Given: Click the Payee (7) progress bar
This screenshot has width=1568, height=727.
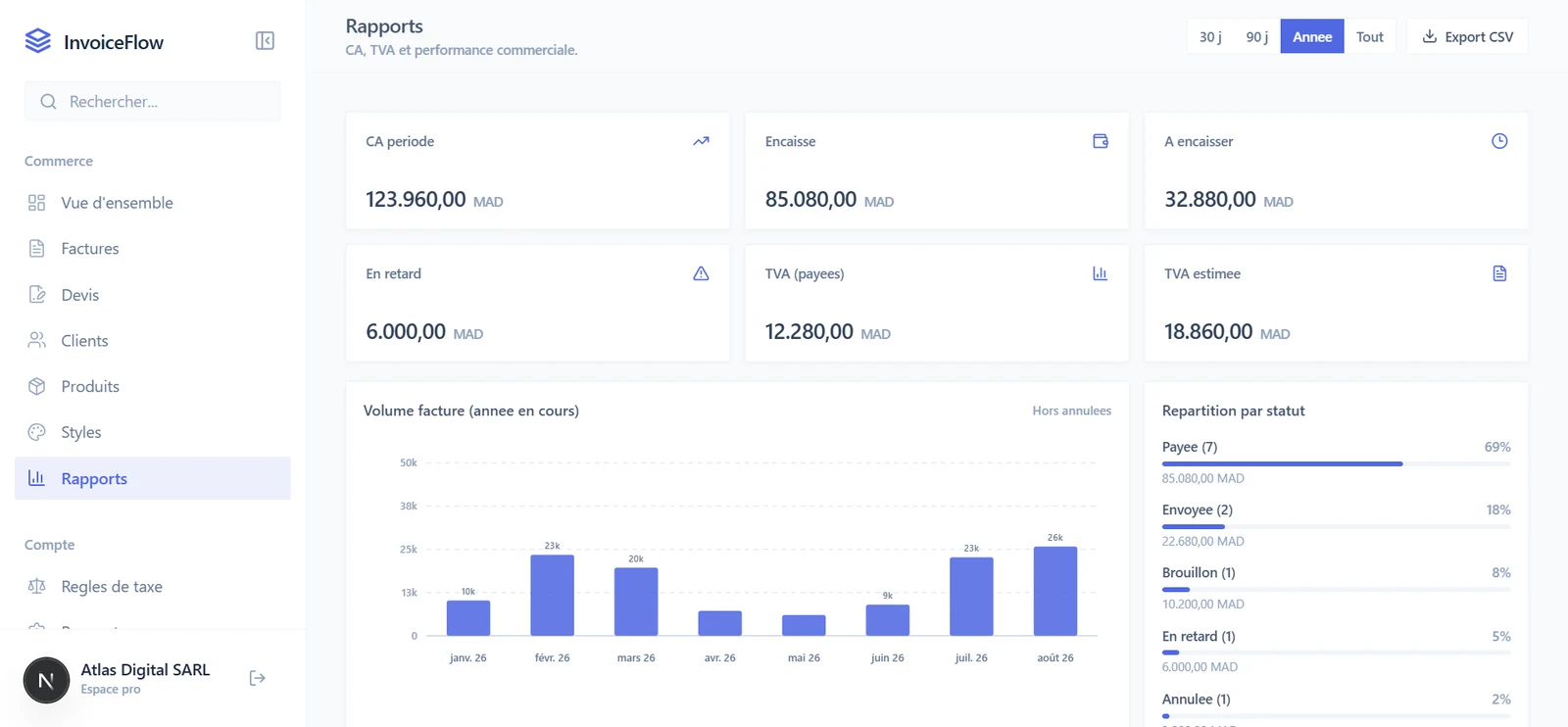Looking at the screenshot, I should click(x=1336, y=463).
